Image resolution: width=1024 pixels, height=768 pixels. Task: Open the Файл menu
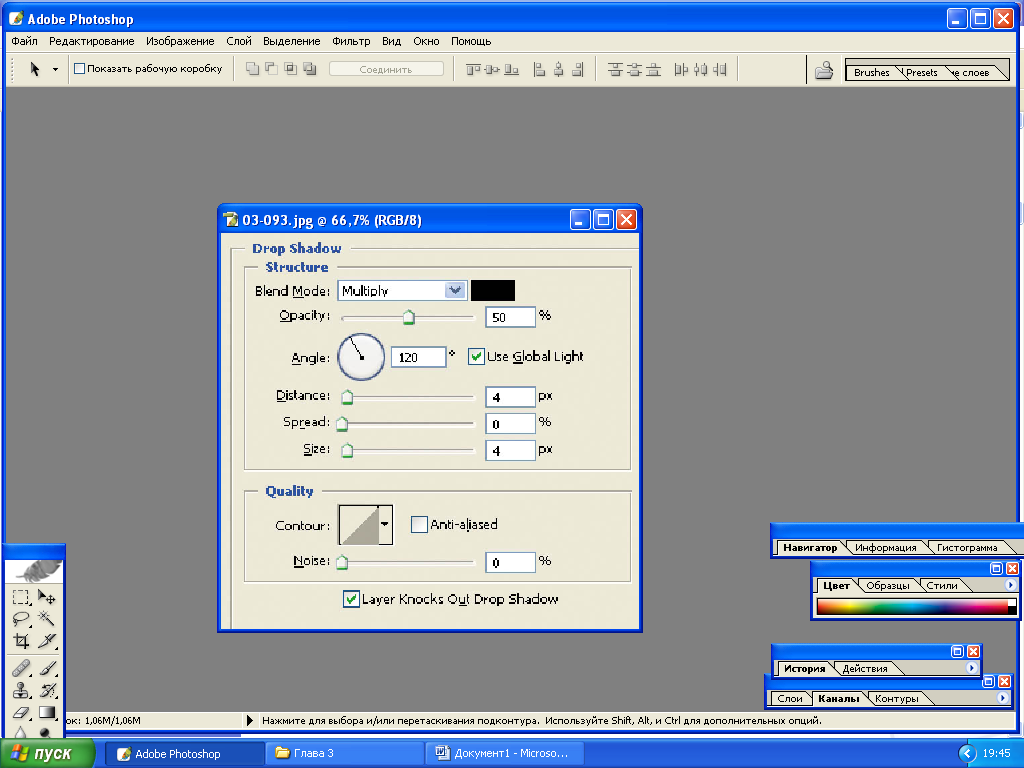pos(24,41)
